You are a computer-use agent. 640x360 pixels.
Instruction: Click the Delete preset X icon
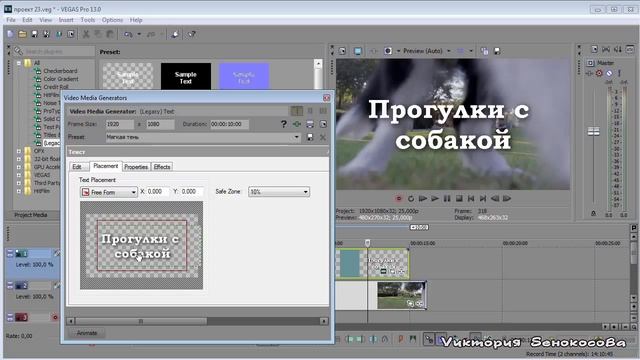click(x=323, y=137)
